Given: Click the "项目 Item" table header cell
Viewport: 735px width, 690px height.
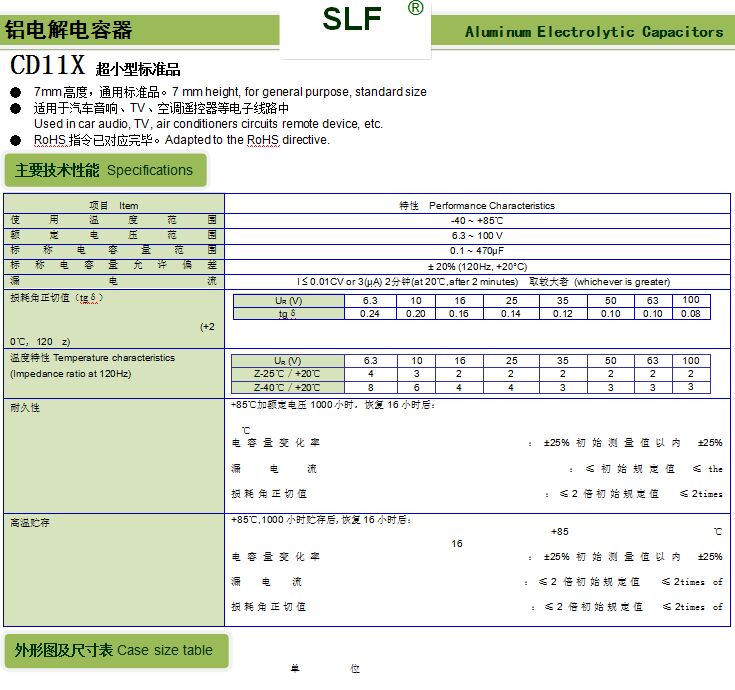Looking at the screenshot, I should 114,205.
